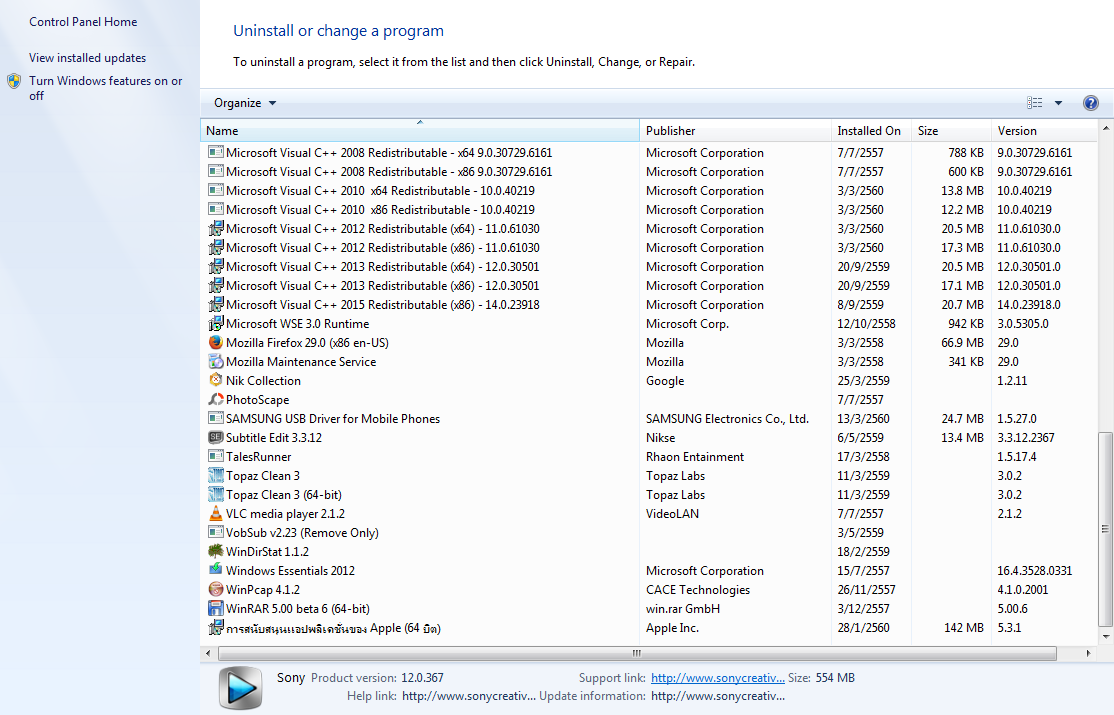
Task: Open the Sony support link URL
Action: point(718,678)
